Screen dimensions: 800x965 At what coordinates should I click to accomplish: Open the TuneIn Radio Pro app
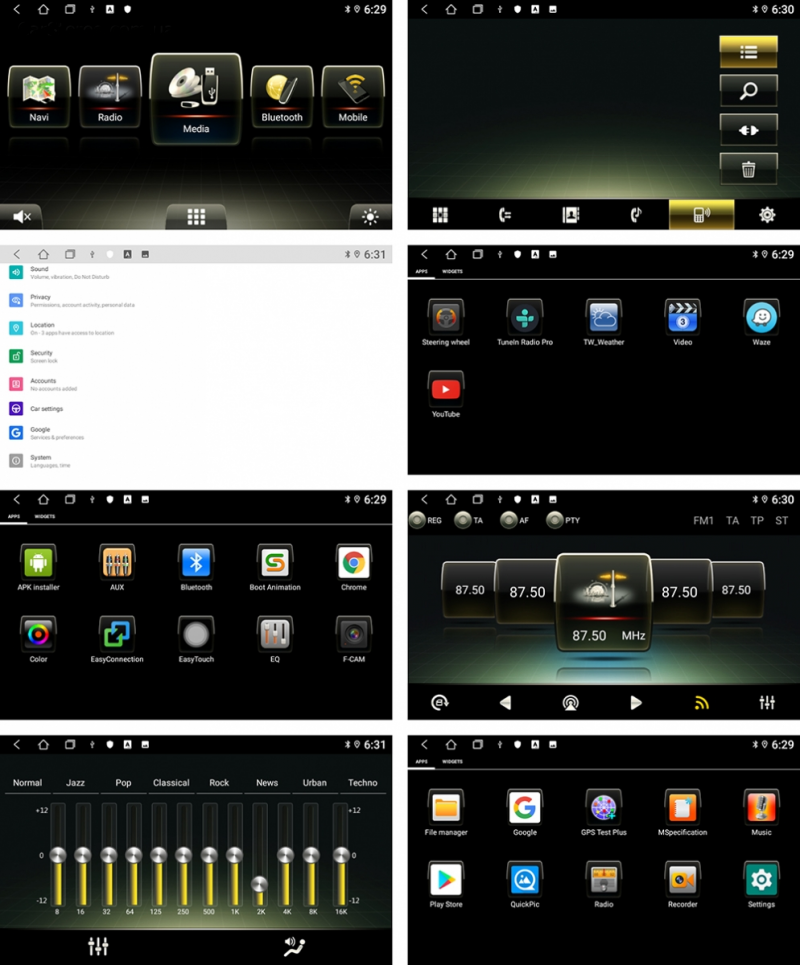point(524,319)
